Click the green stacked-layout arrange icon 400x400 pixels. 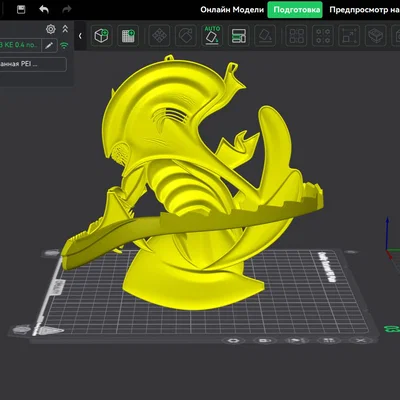239,36
